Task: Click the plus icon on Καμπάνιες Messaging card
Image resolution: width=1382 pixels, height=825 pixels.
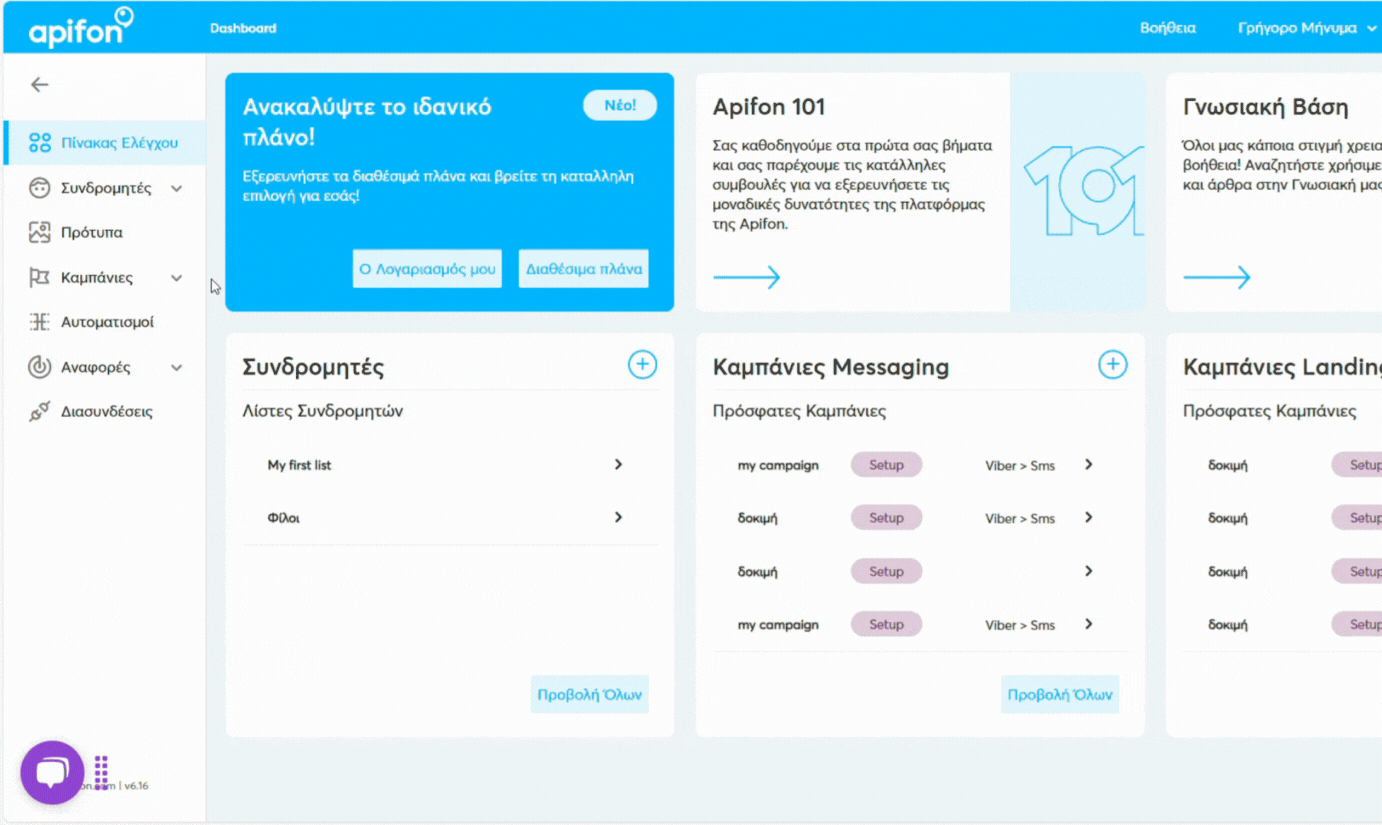Action: pyautogui.click(x=1113, y=365)
